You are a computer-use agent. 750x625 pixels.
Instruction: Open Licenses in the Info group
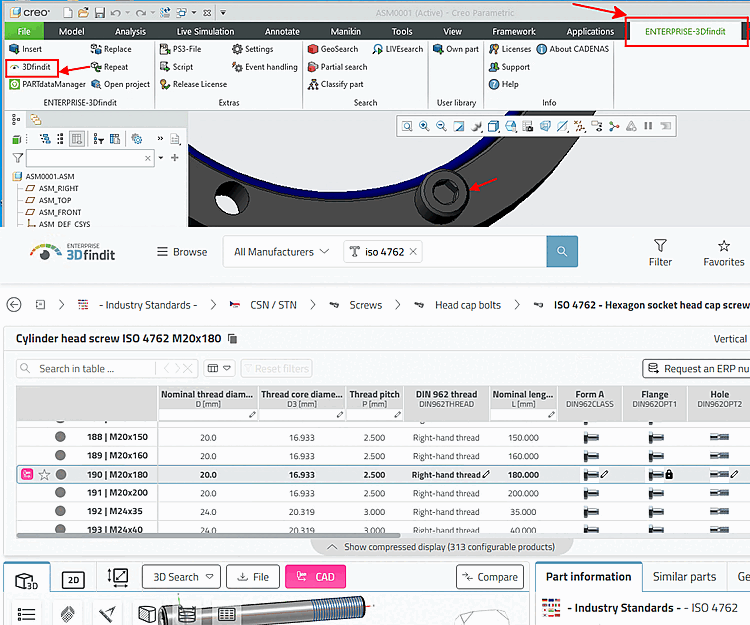[510, 49]
